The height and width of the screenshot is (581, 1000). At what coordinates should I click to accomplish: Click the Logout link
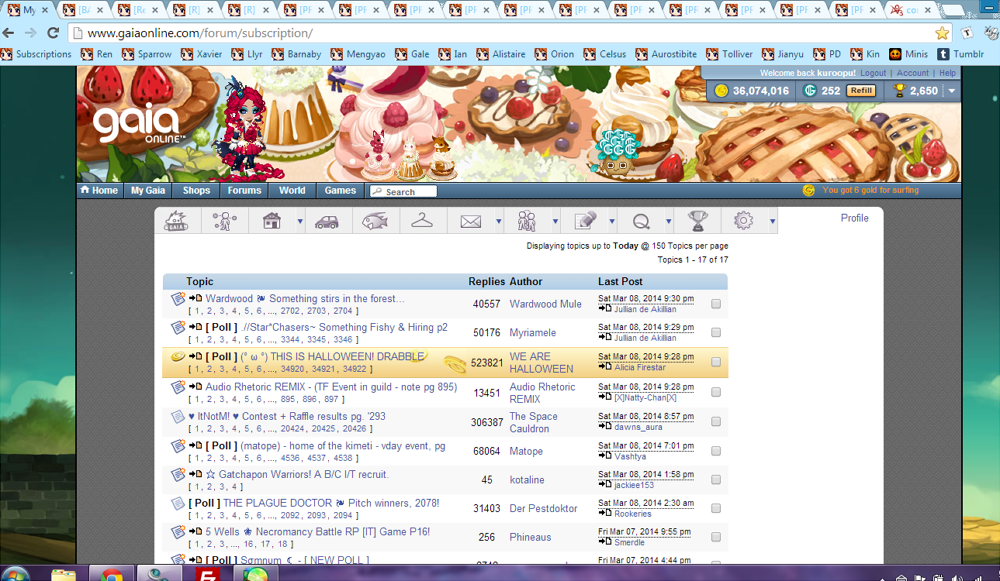(x=873, y=73)
